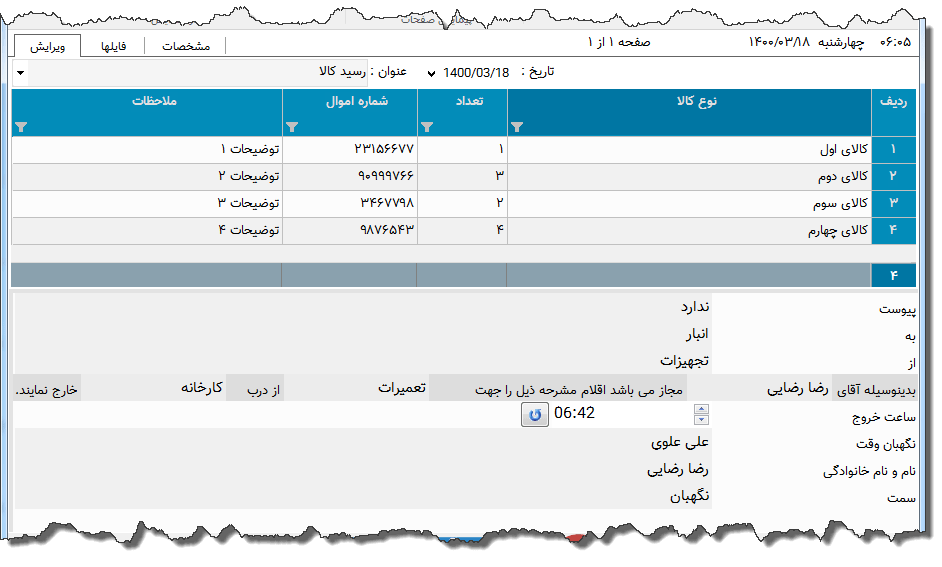Switch to the ویرایش tab
This screenshot has height=567, width=942.
click(47, 46)
